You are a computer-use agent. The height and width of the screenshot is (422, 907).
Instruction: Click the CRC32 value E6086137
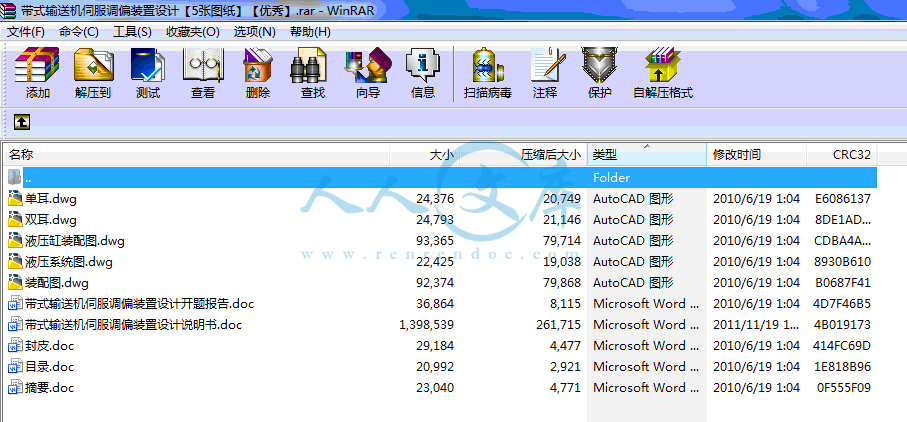(x=843, y=199)
